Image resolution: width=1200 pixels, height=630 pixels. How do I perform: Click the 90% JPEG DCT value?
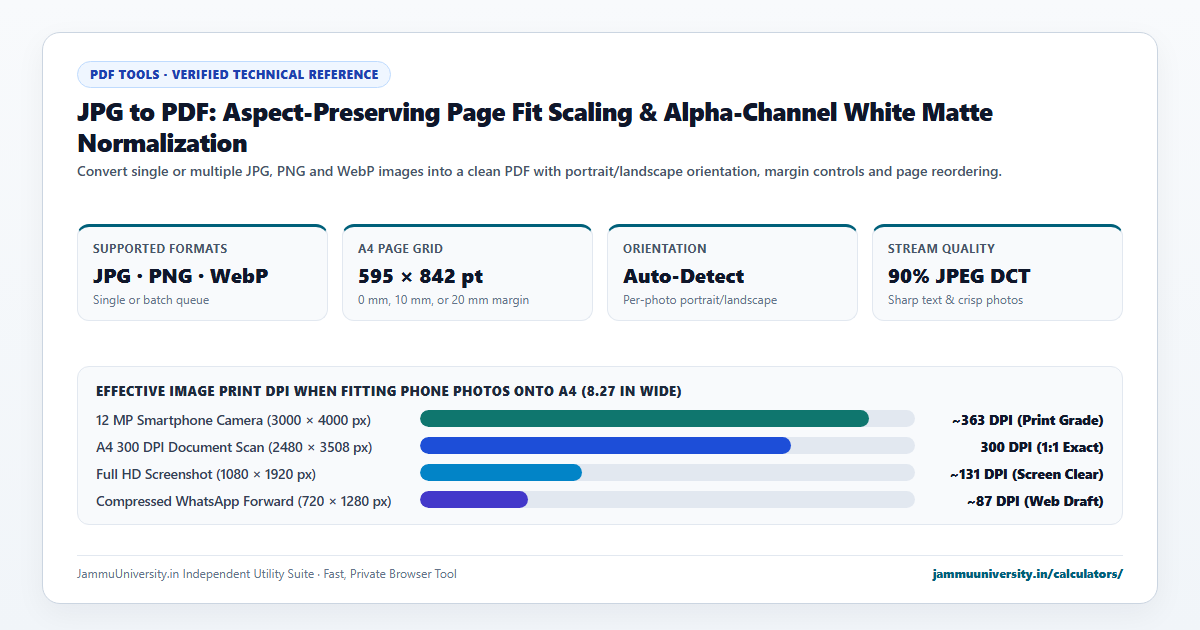pos(959,276)
